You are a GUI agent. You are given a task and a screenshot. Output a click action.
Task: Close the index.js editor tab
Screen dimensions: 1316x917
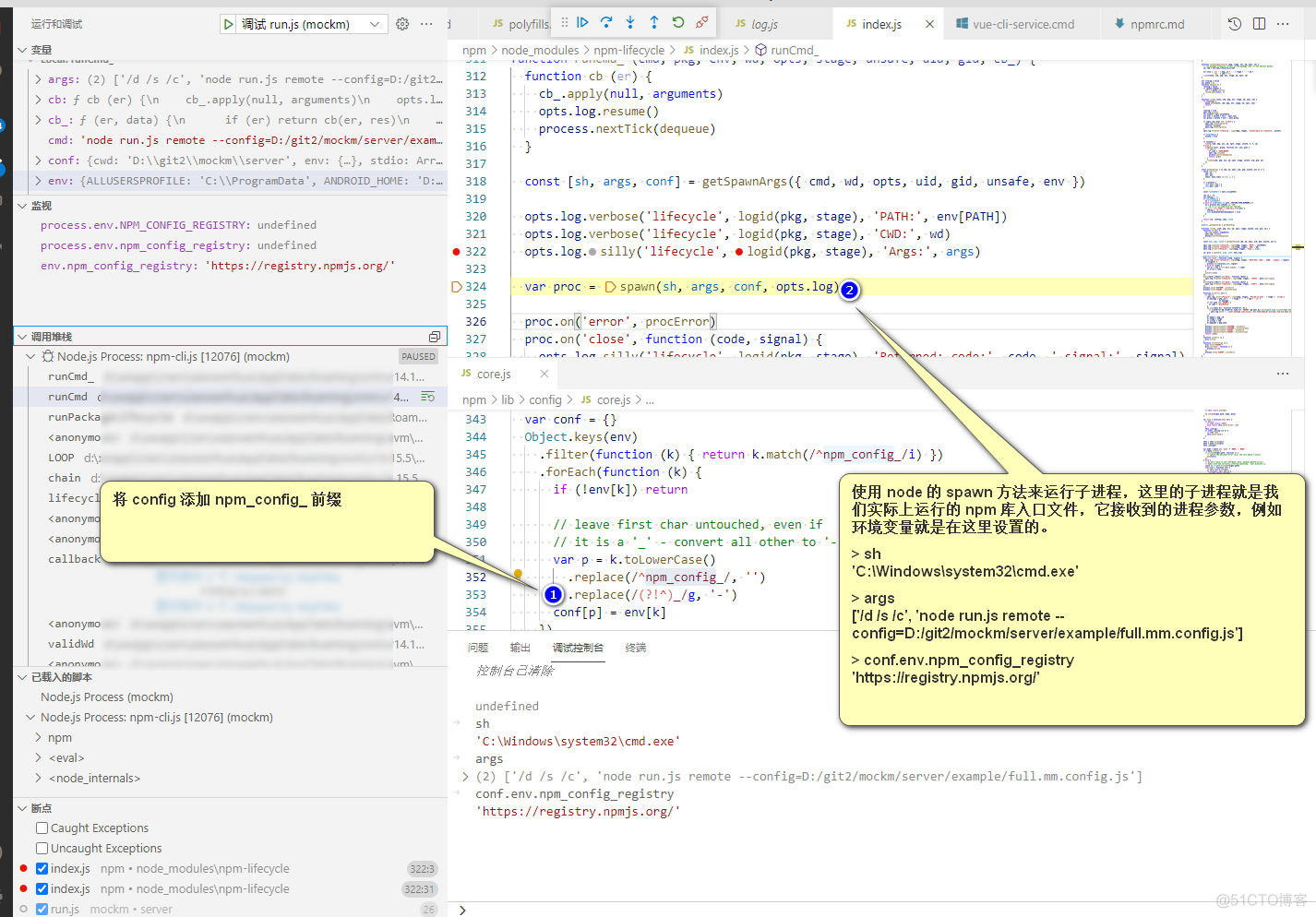coord(929,25)
